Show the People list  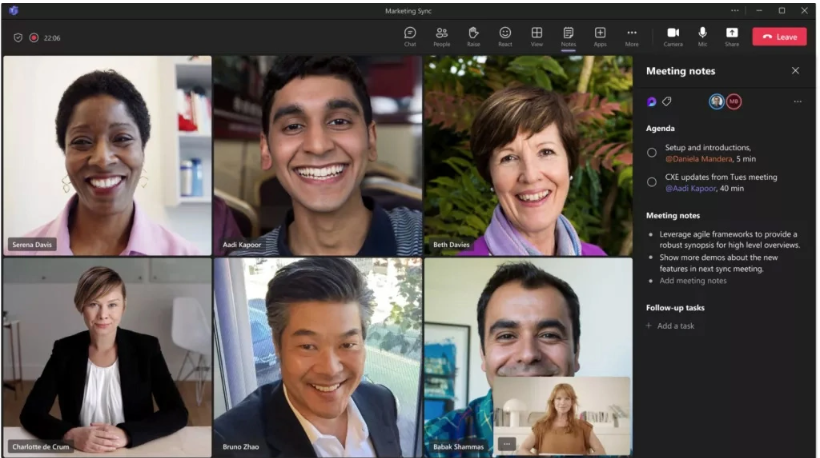[x=442, y=37]
